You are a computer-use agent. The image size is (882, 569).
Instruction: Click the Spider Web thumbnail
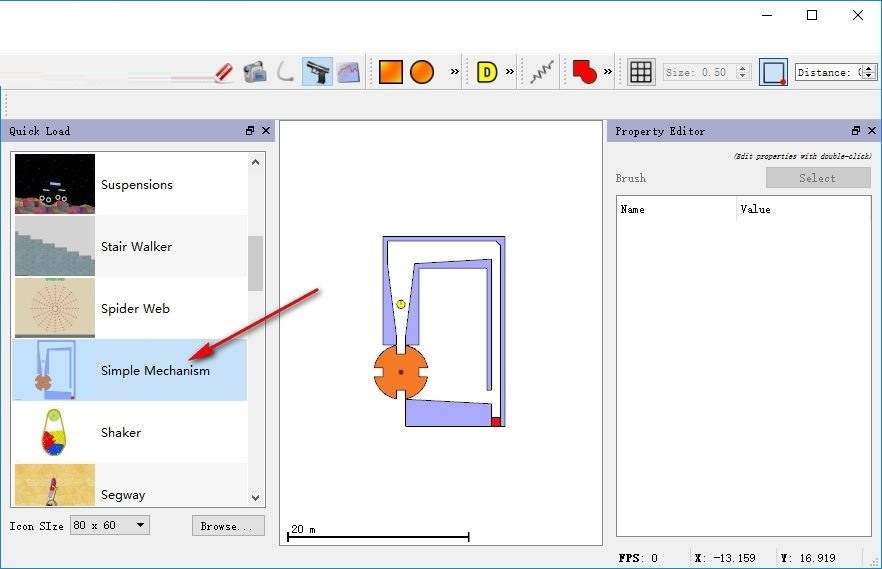pos(55,308)
